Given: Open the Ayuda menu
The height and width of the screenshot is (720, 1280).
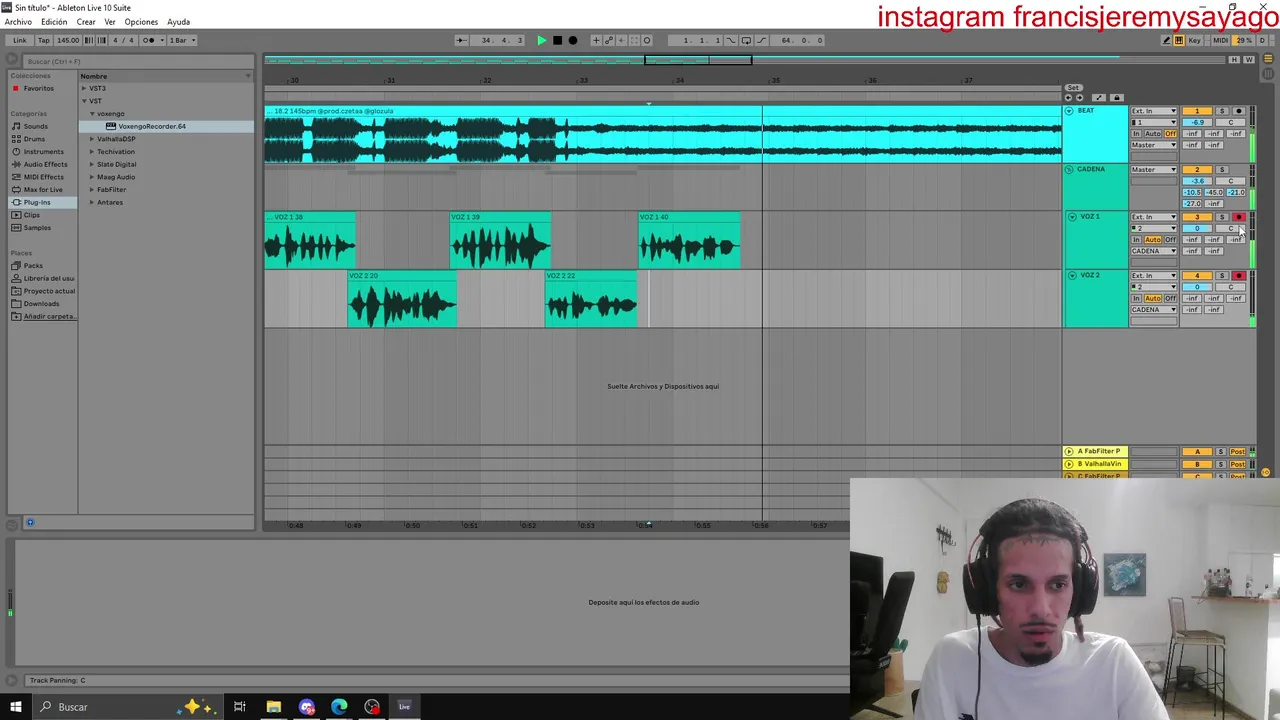Looking at the screenshot, I should [x=178, y=22].
